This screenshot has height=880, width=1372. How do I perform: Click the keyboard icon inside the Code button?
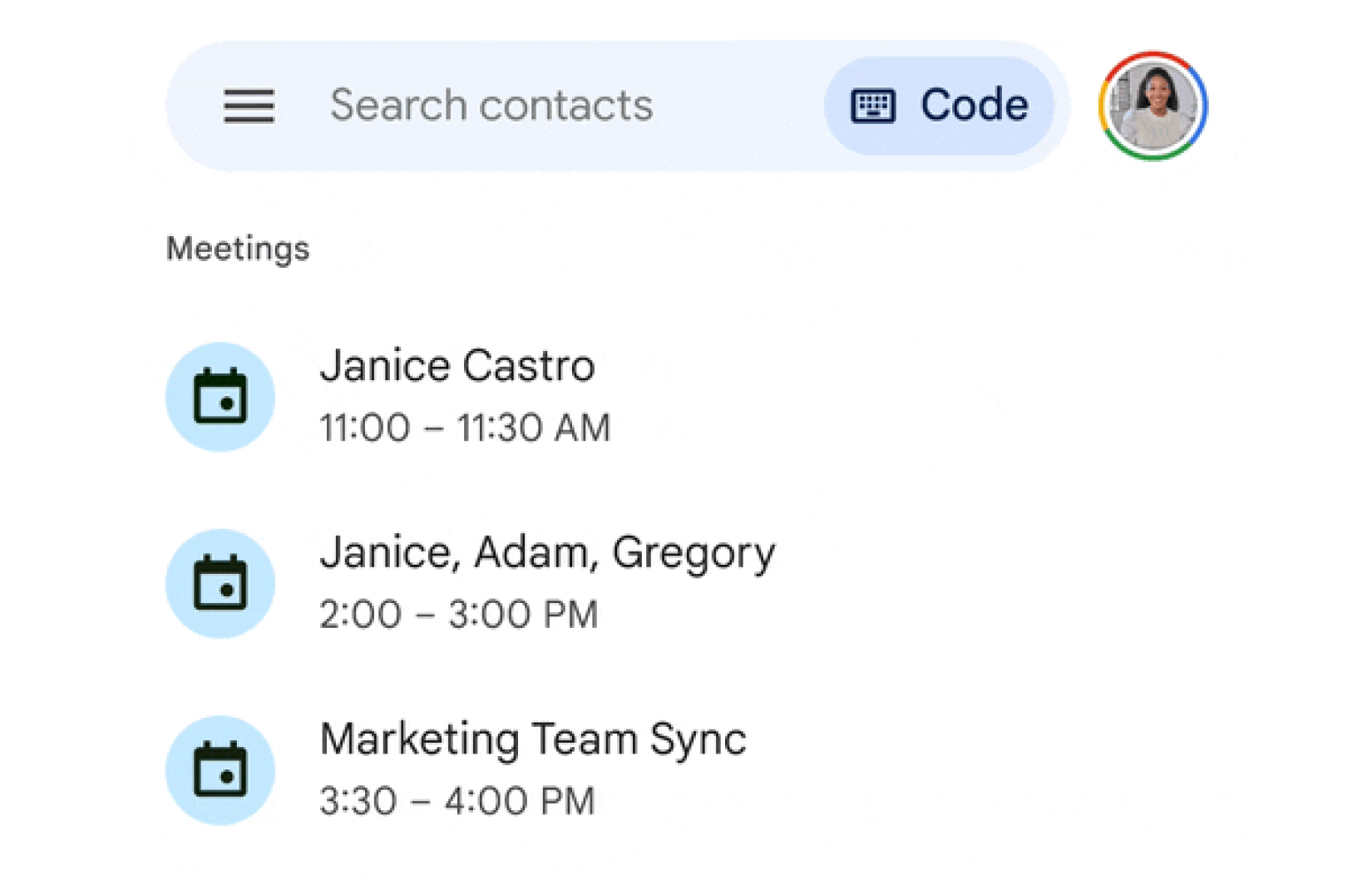click(x=872, y=106)
